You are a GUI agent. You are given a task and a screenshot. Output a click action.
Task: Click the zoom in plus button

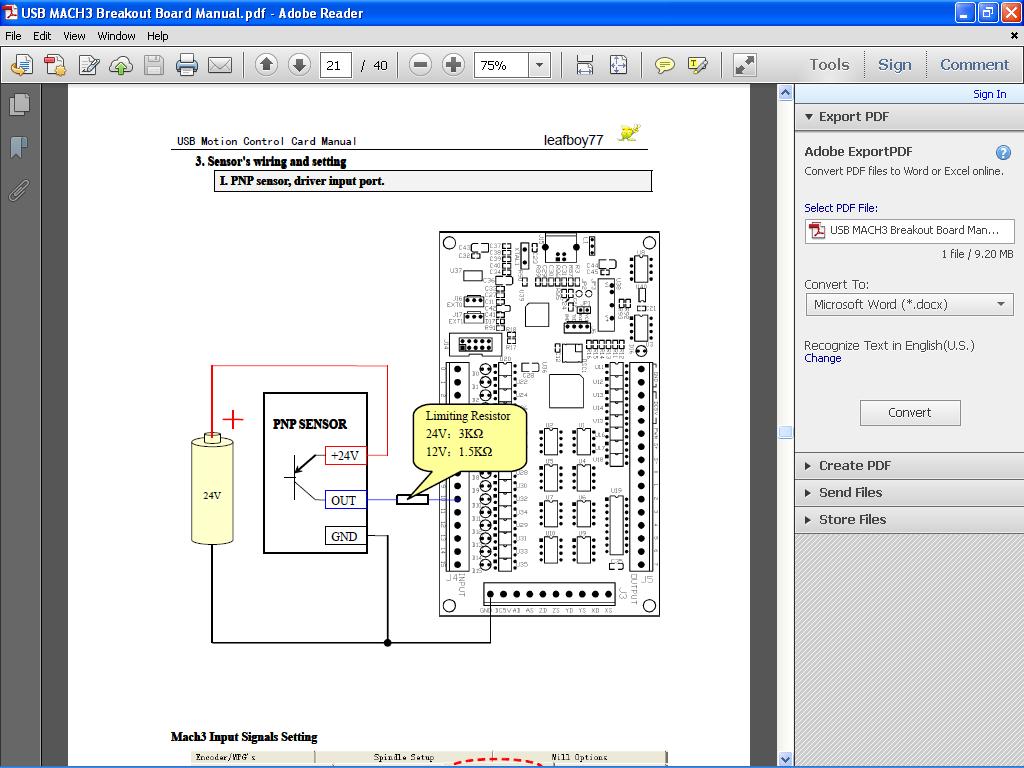point(453,65)
